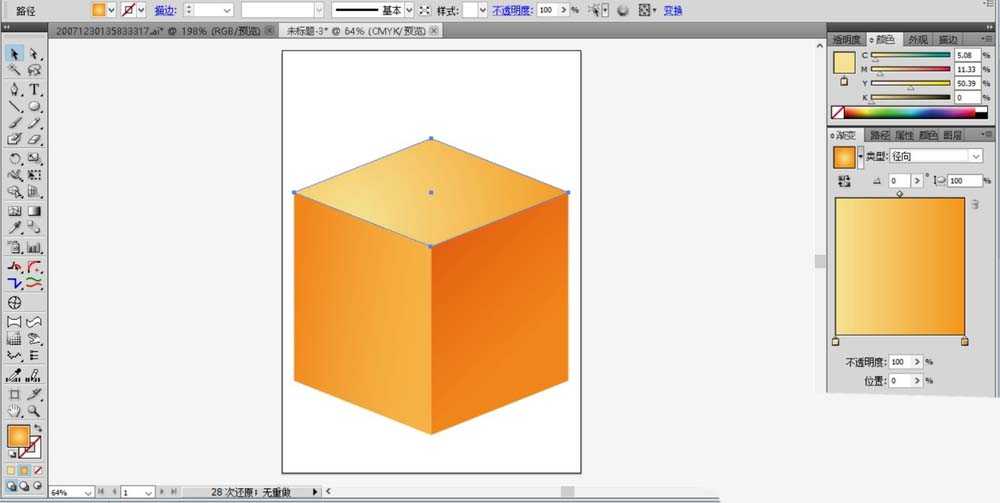Select the Lasso tool
The image size is (1000, 503).
[x=34, y=71]
